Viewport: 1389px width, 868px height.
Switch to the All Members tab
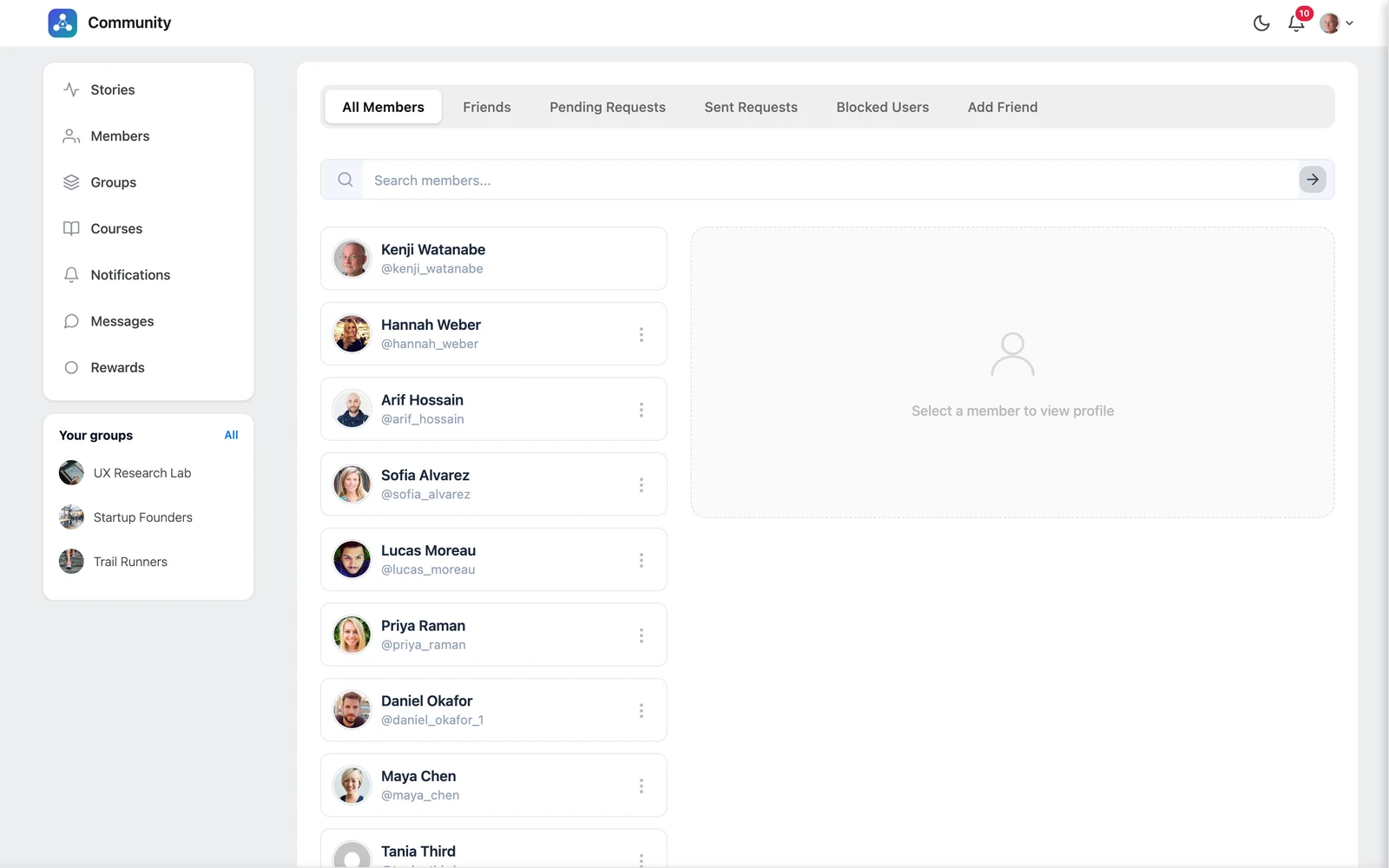(383, 107)
